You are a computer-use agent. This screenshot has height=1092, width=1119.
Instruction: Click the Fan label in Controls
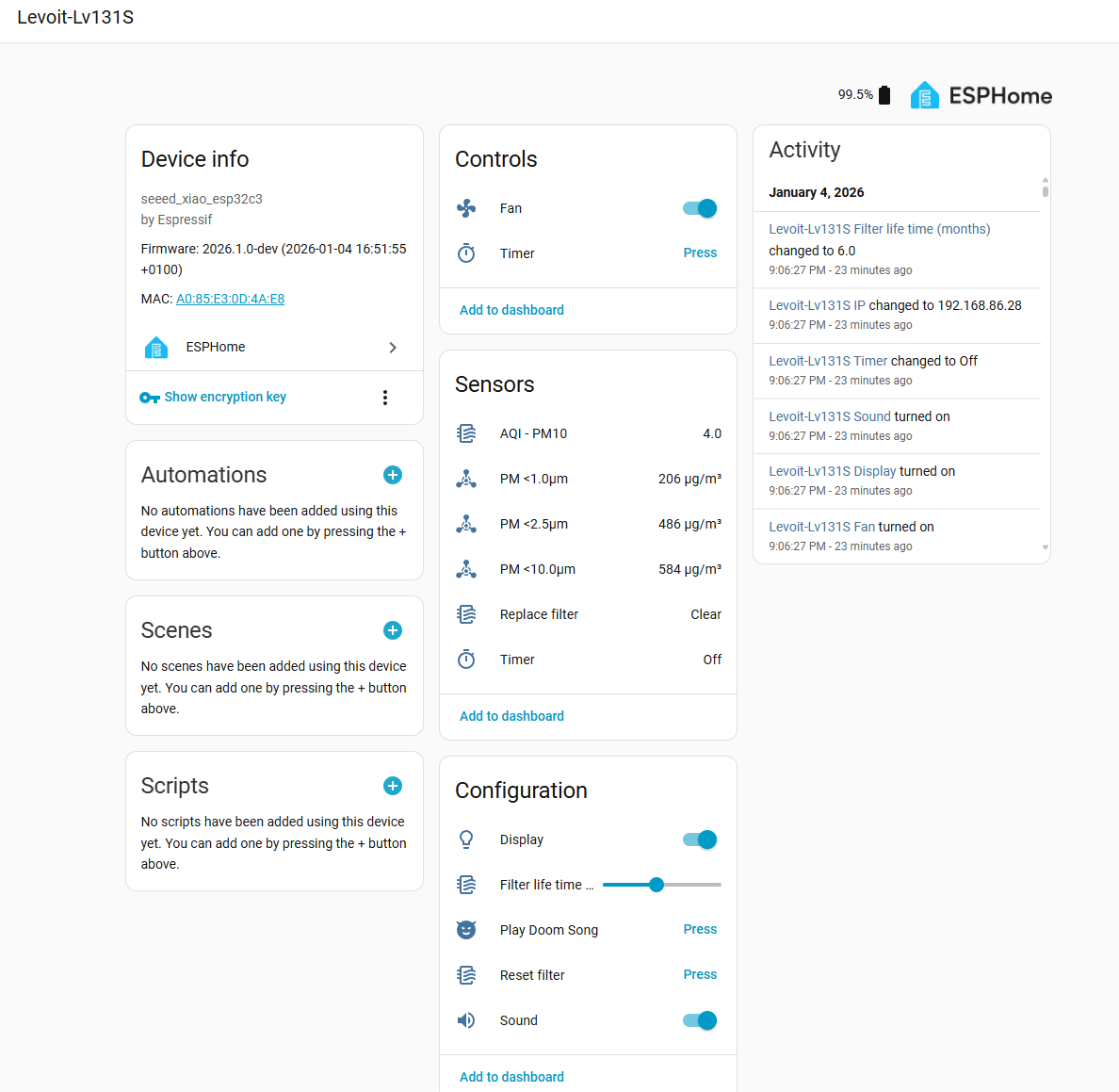[x=511, y=208]
